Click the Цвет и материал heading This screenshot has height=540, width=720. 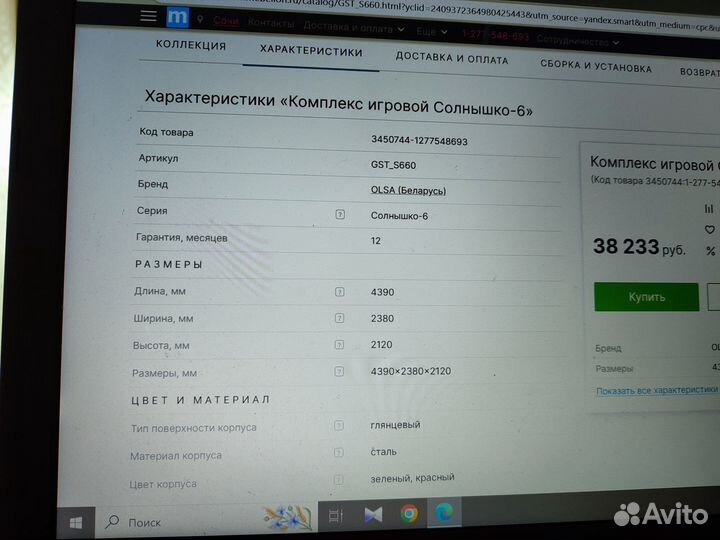pyautogui.click(x=200, y=400)
